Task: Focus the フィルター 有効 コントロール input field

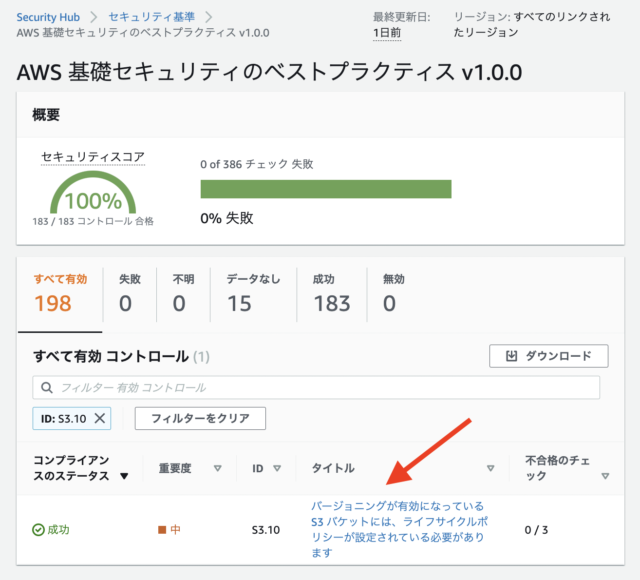Action: [x=316, y=388]
